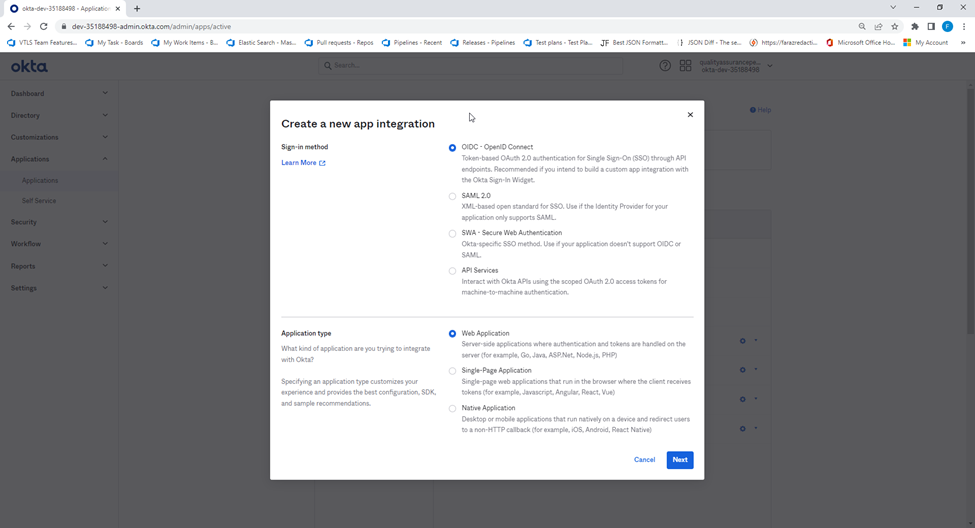Click the Next button
This screenshot has width=975, height=528.
[x=680, y=460]
